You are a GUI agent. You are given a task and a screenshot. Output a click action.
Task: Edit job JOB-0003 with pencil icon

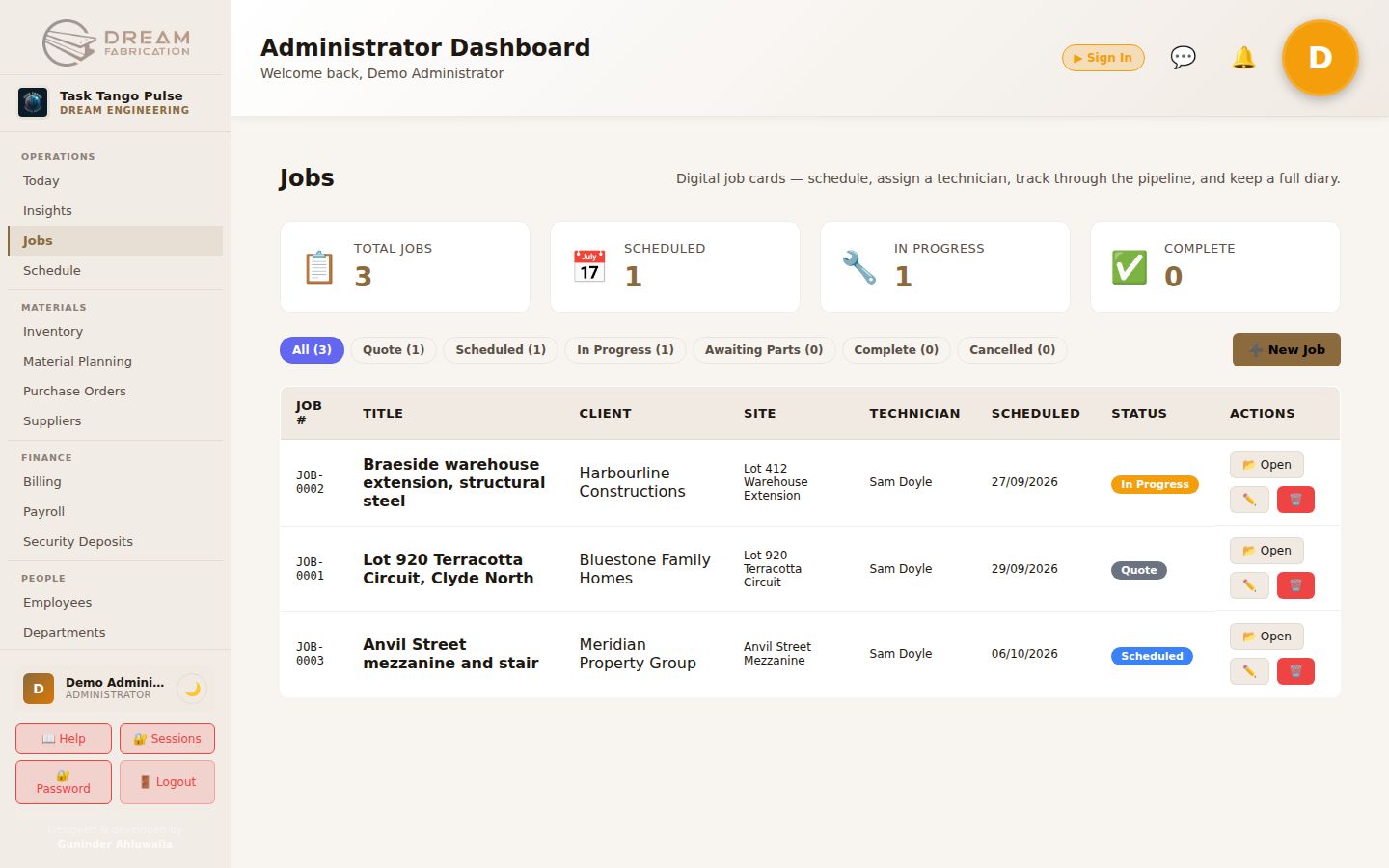coord(1249,671)
